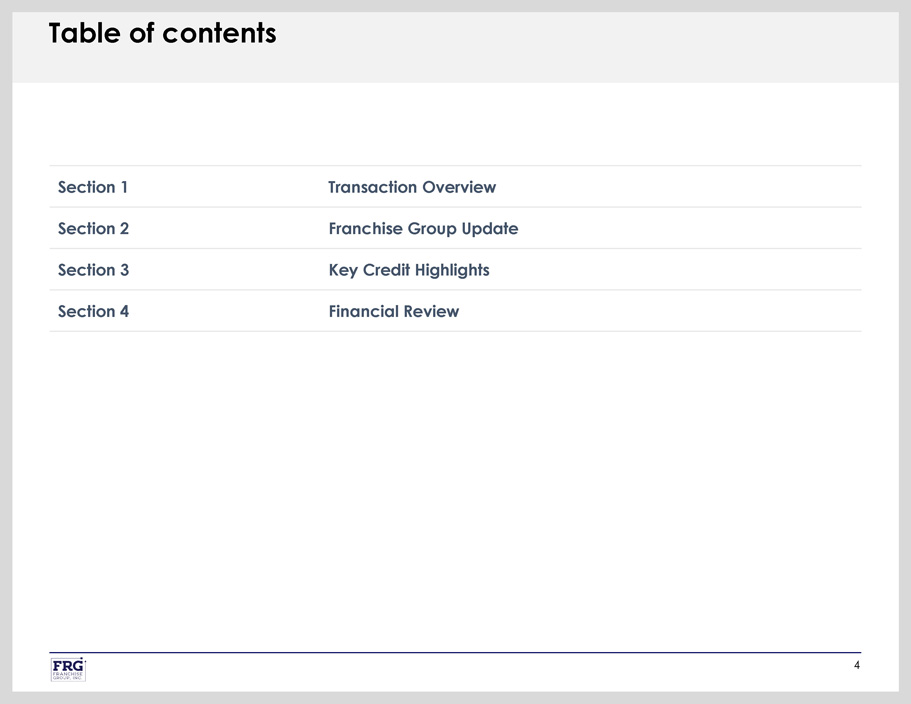911x704 pixels.
Task: Open the 'Transaction Overview' entry
Action: click(x=411, y=187)
